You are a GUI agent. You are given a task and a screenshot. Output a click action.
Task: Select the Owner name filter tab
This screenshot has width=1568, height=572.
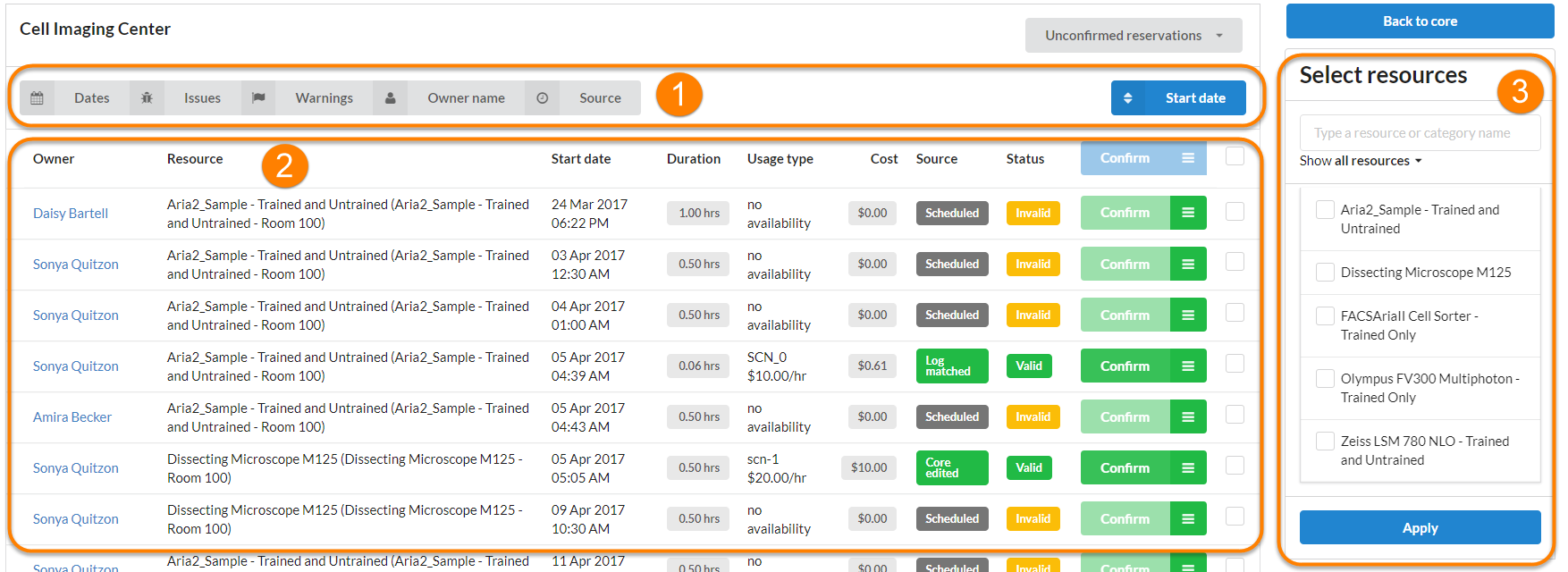click(466, 98)
